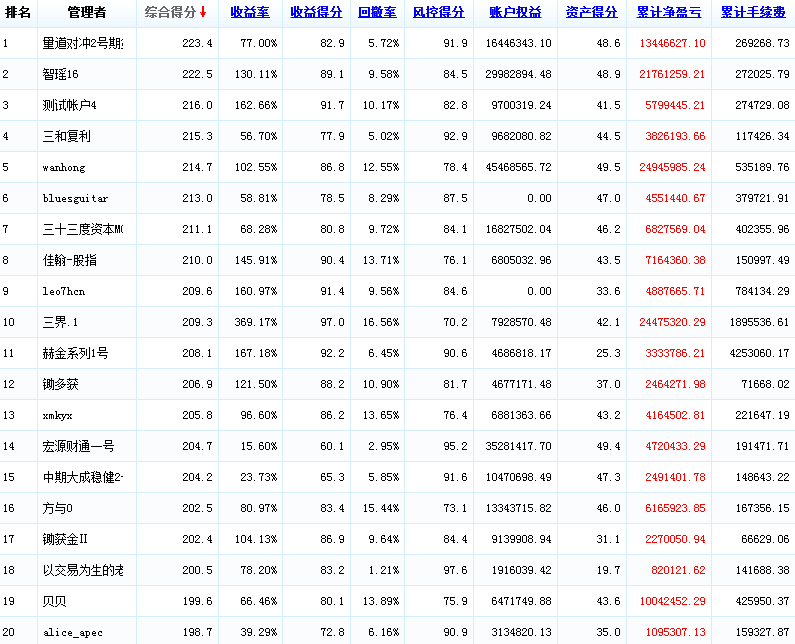The height and width of the screenshot is (644, 795).
Task: Select manager 宏源财通一号 in rank 14
Action: tap(78, 447)
